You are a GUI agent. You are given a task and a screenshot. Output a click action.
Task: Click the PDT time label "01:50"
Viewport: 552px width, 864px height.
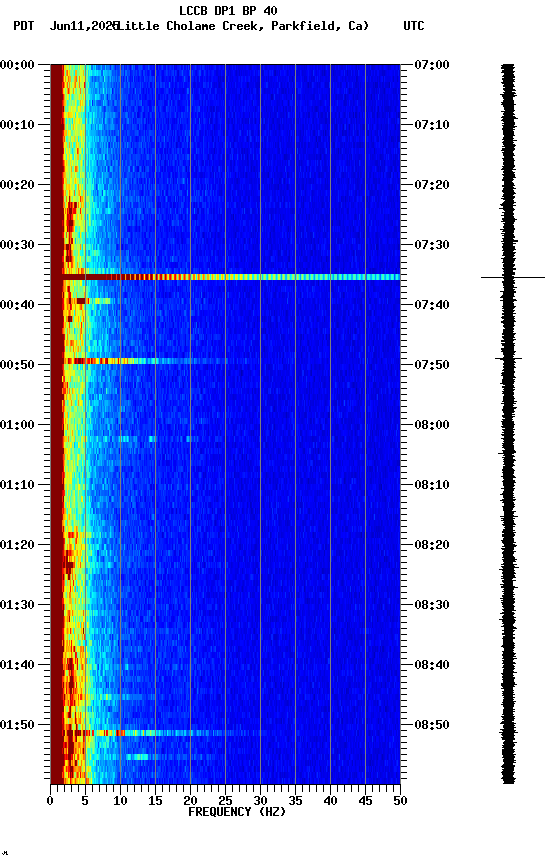(18, 725)
